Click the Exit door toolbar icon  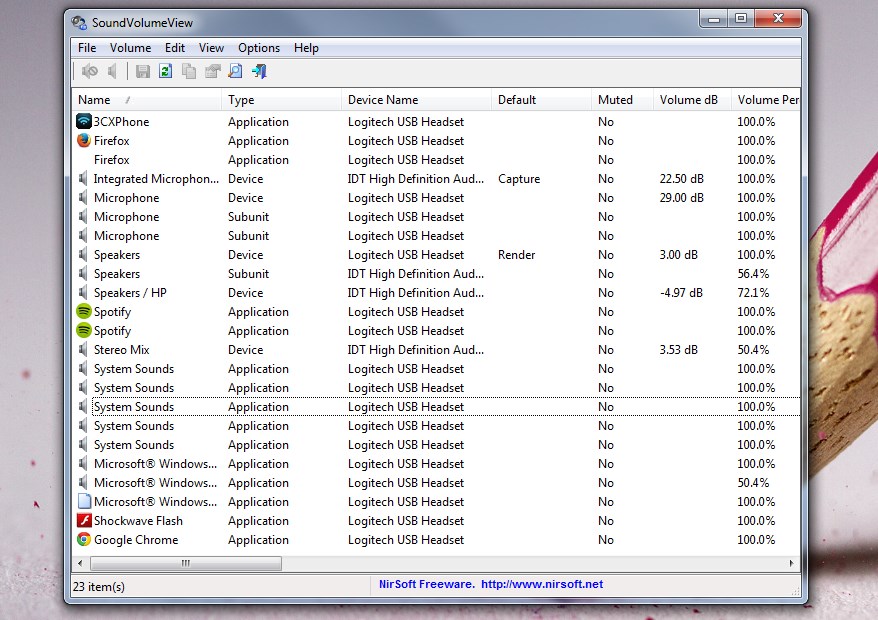pyautogui.click(x=259, y=71)
